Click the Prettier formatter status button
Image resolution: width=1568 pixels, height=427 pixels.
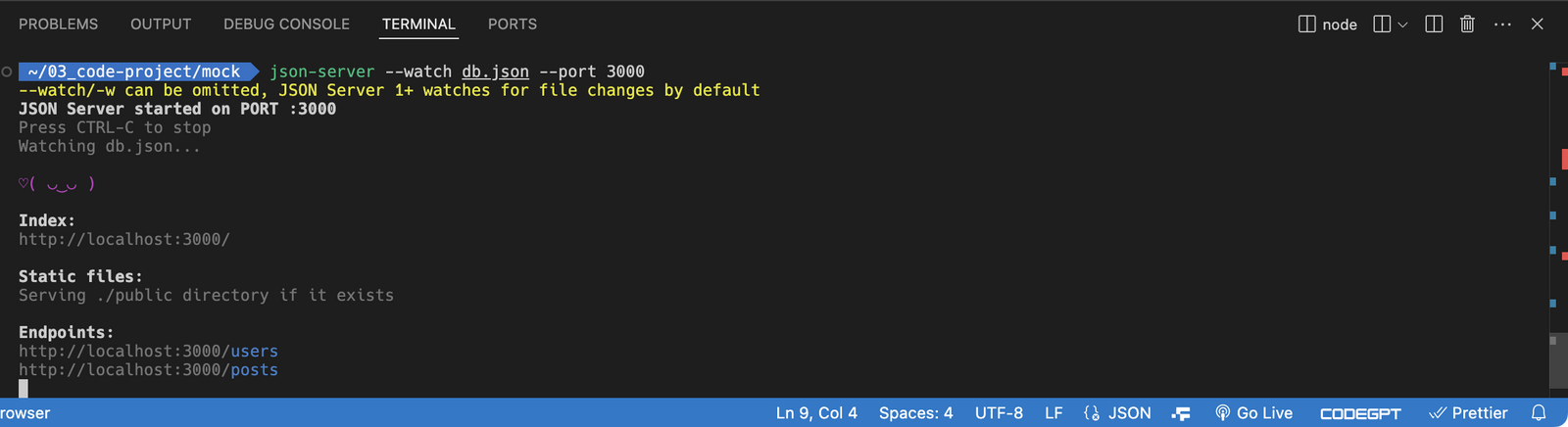(x=1468, y=413)
